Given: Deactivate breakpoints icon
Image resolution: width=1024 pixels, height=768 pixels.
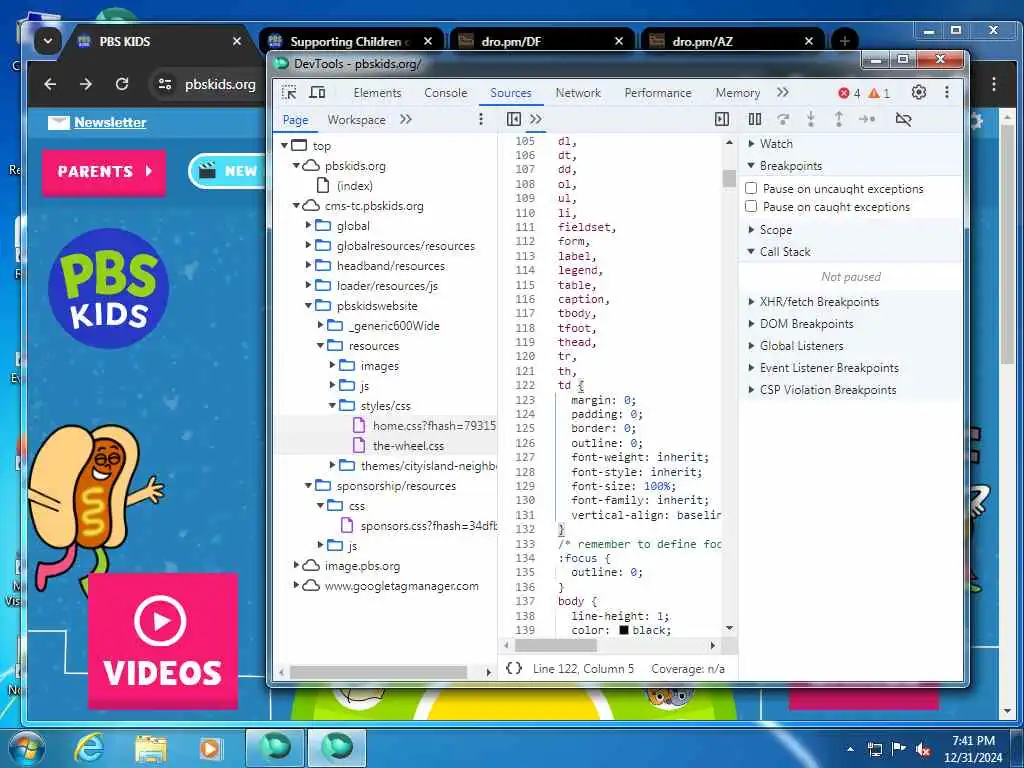Looking at the screenshot, I should coord(904,119).
